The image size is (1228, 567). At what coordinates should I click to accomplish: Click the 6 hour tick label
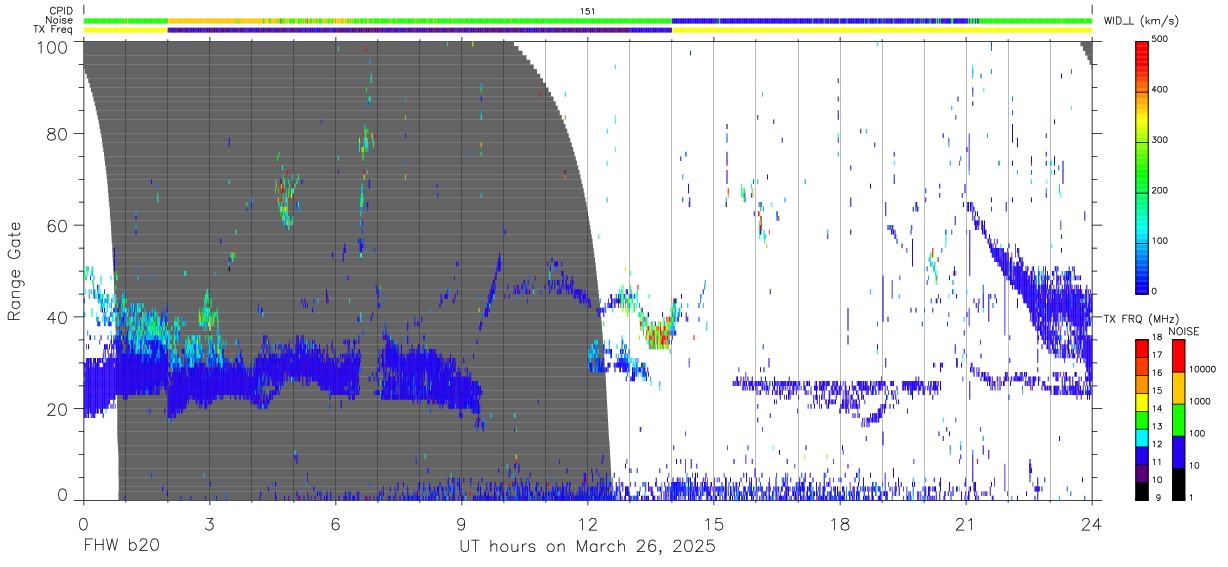click(335, 523)
